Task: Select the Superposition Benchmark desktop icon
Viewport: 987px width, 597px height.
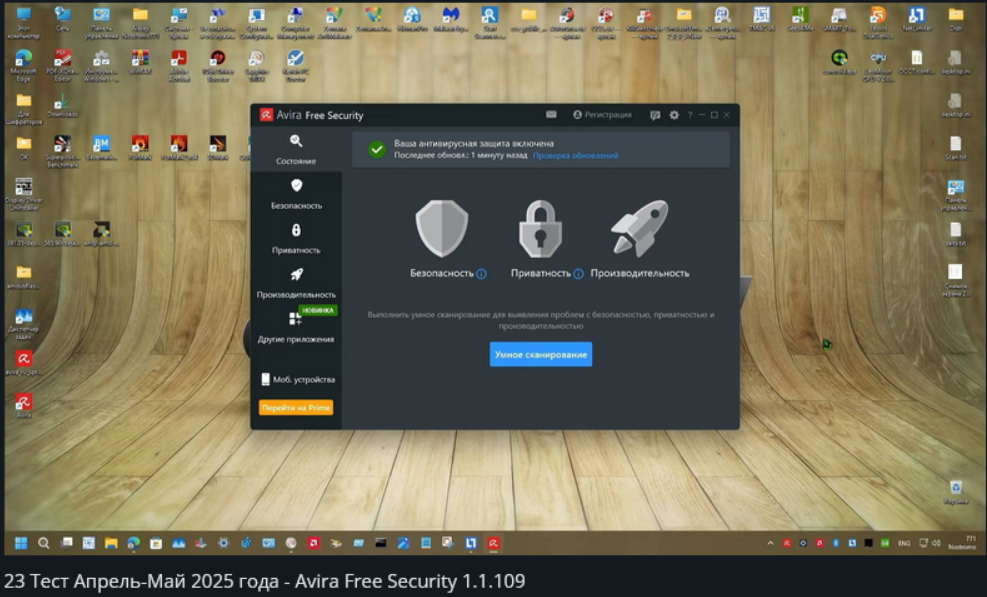Action: click(x=62, y=152)
